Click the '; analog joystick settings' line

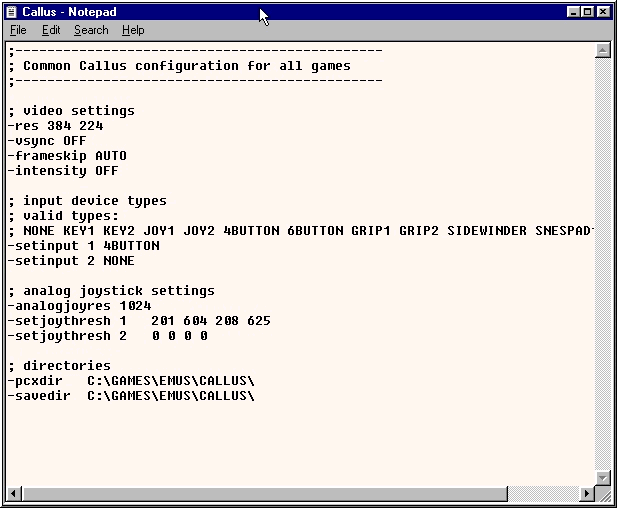pos(111,291)
